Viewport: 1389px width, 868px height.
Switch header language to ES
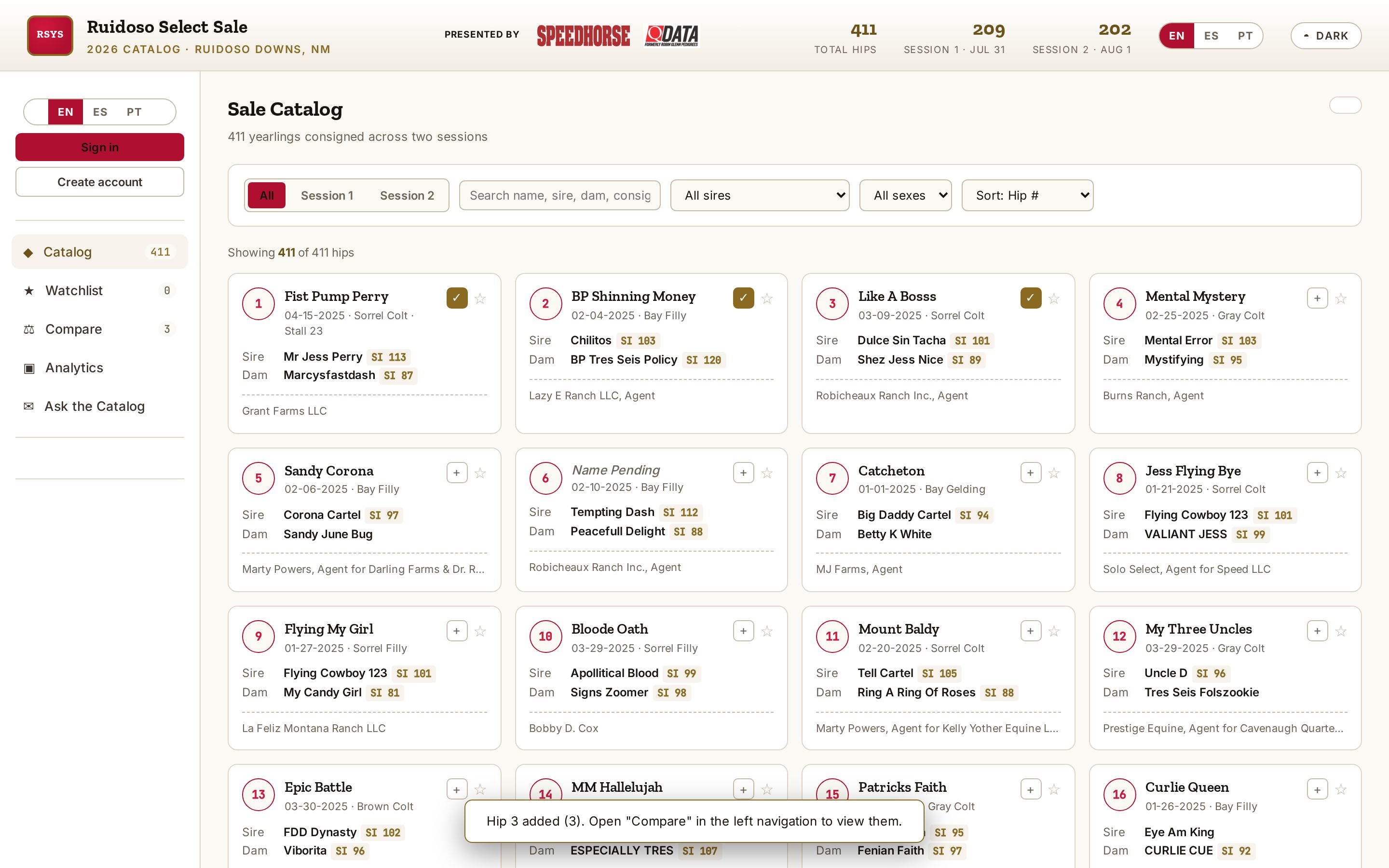coord(1211,36)
